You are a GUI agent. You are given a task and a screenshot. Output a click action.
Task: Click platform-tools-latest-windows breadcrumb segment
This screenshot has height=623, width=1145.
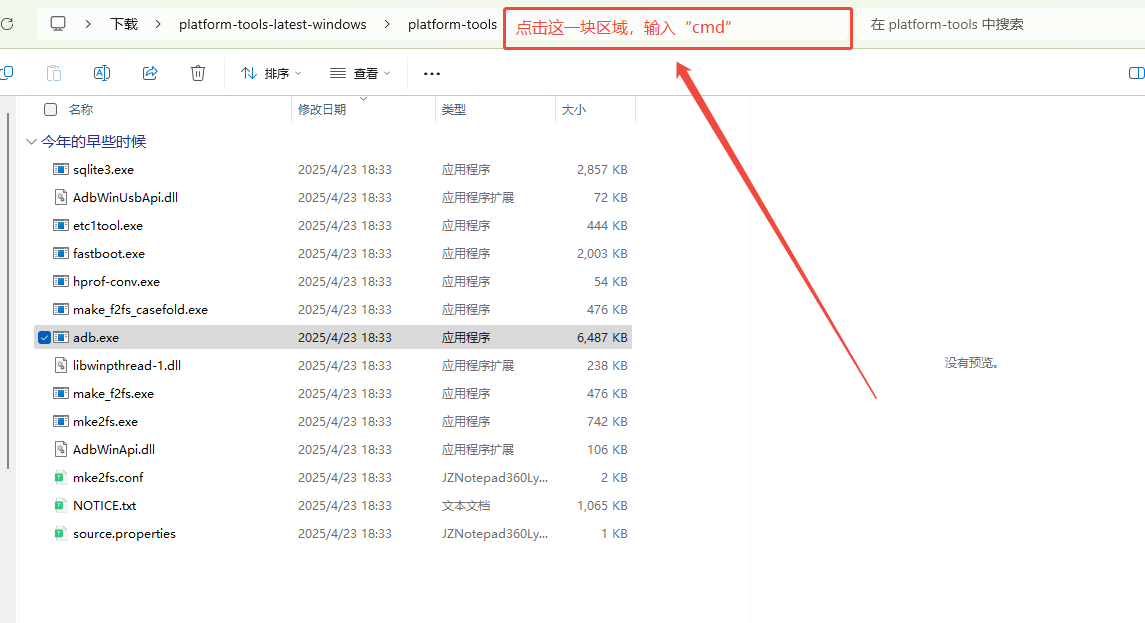[273, 24]
